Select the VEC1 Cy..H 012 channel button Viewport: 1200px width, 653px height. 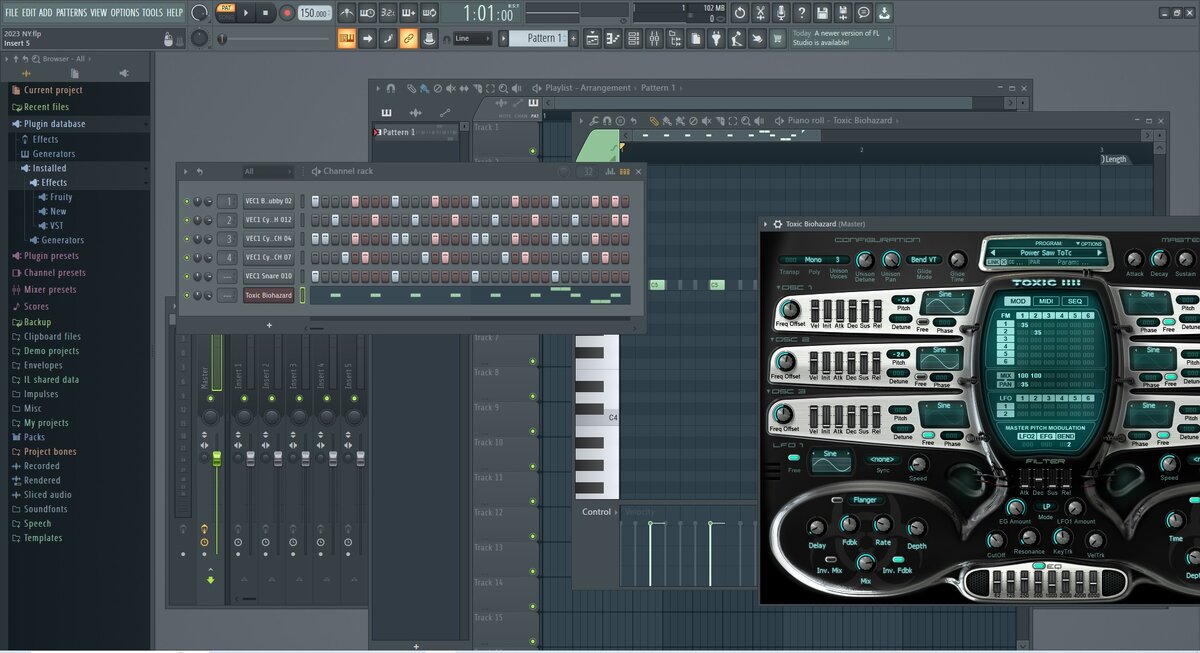click(x=269, y=220)
